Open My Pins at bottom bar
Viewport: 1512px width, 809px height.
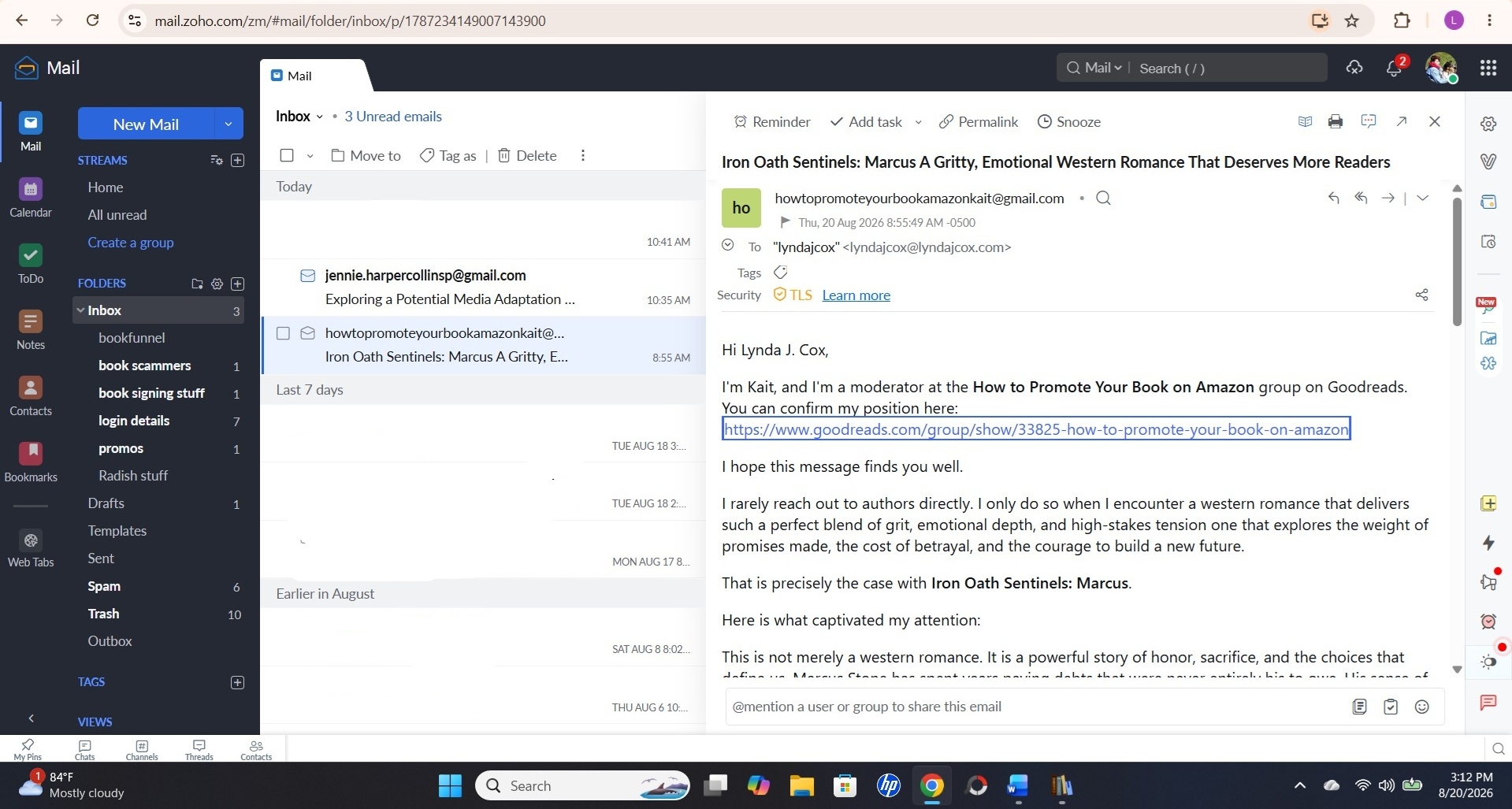click(28, 749)
